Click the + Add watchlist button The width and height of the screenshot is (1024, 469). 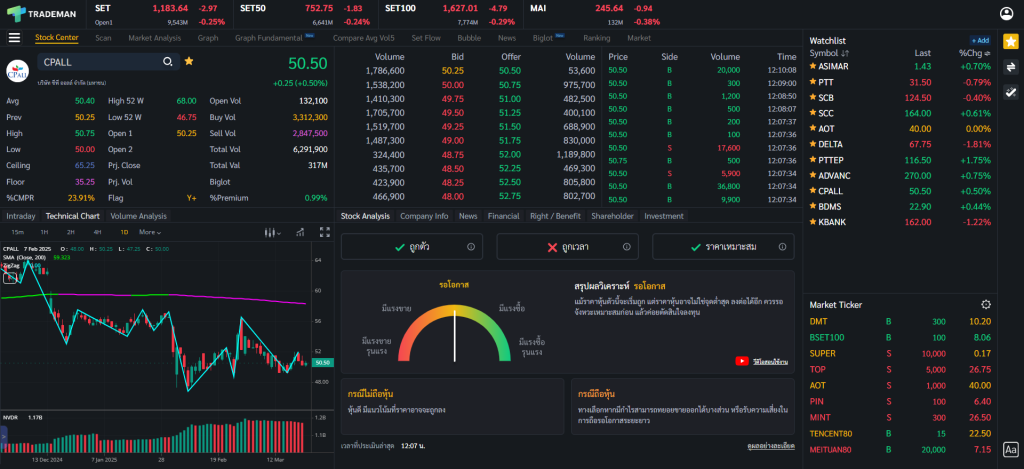(x=980, y=40)
